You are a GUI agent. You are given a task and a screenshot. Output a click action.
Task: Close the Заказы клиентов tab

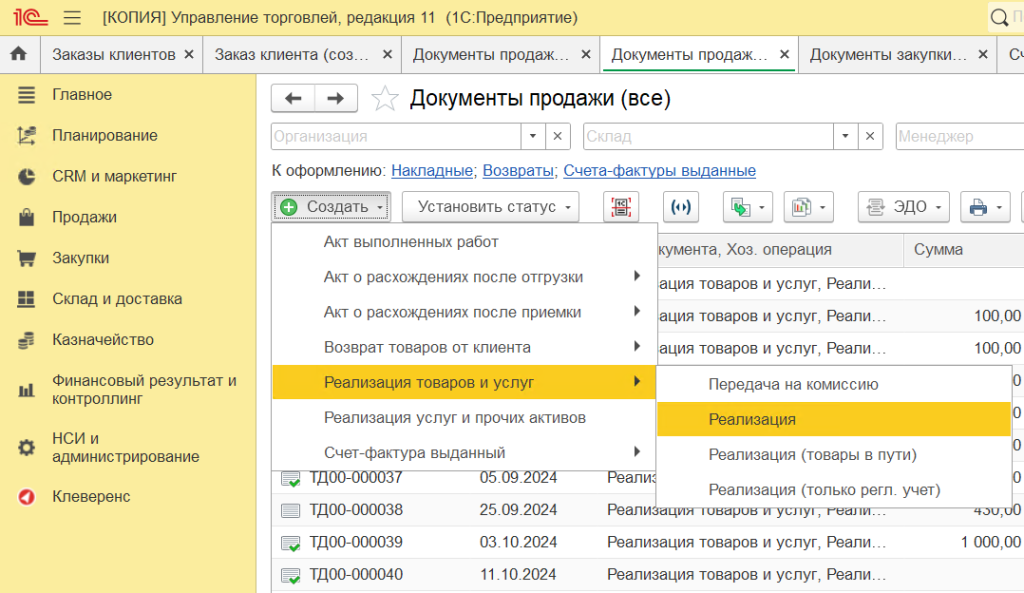[189, 55]
